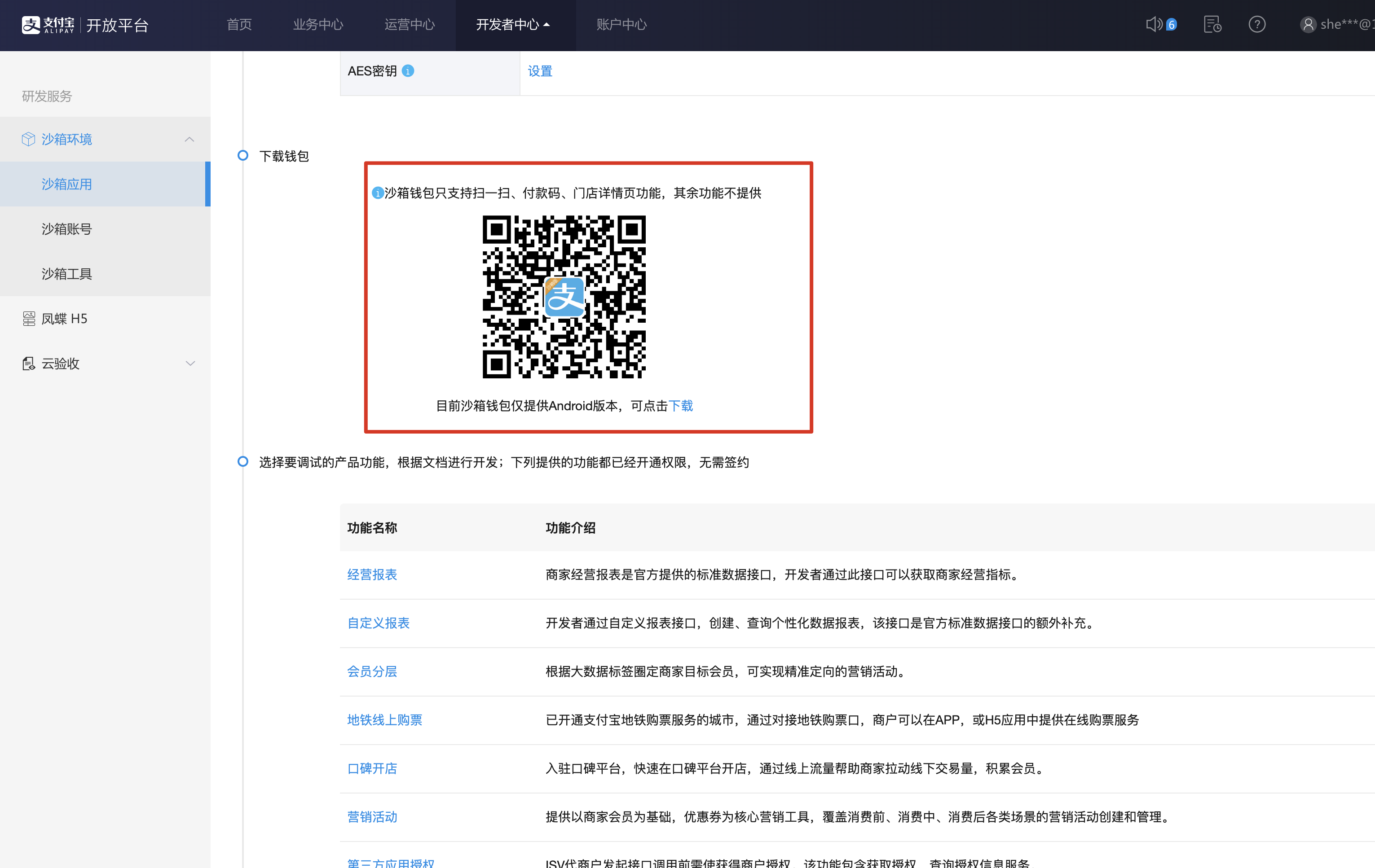Expand the 云验收 menu chevron

click(190, 364)
